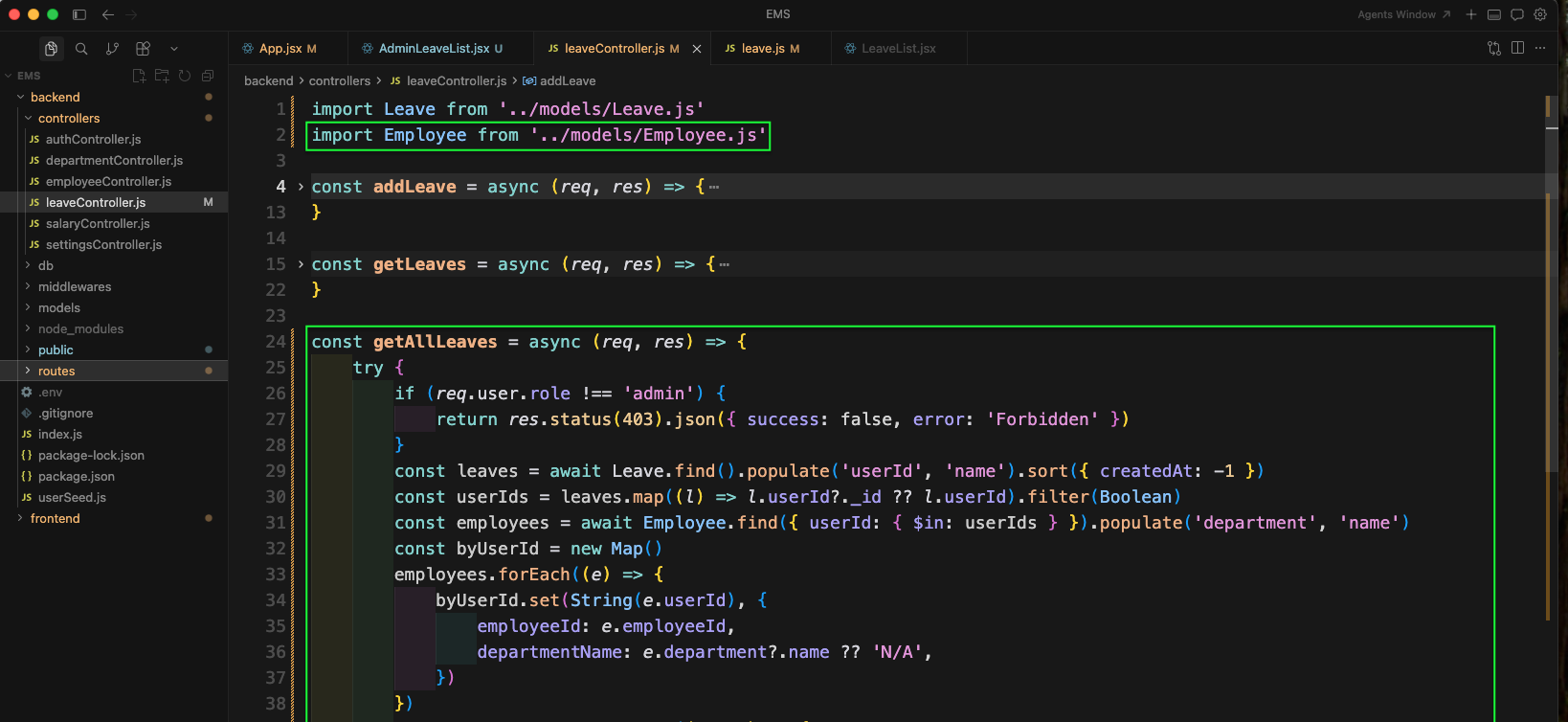Expand the middlewares folder

pyautogui.click(x=28, y=286)
